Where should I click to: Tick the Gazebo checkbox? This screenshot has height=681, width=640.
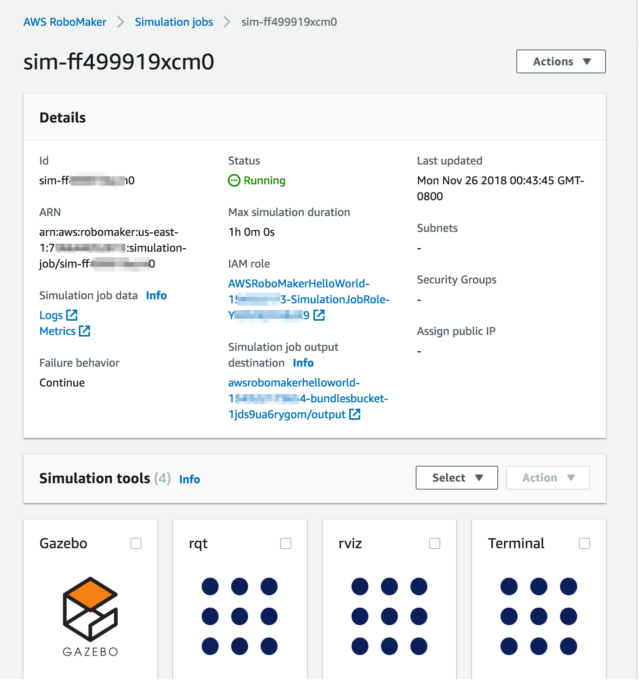pyautogui.click(x=136, y=543)
